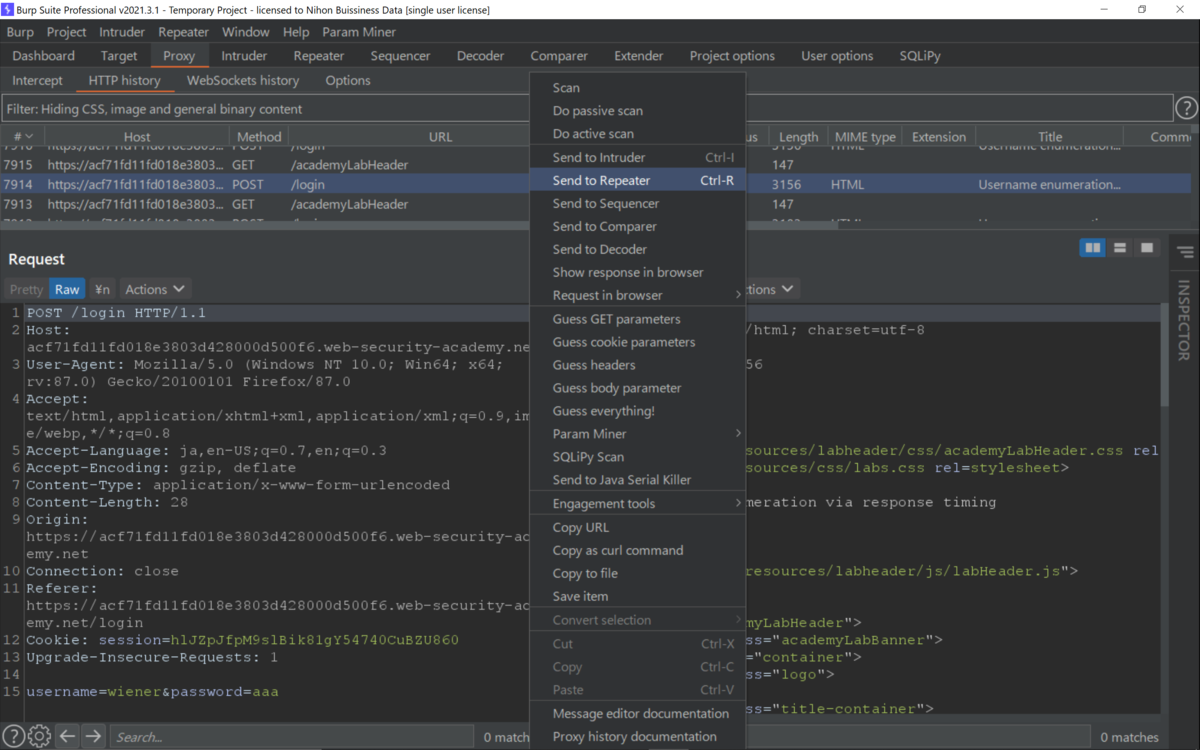Switch to the Sequencer tab
Viewport: 1200px width, 750px height.
coord(400,56)
